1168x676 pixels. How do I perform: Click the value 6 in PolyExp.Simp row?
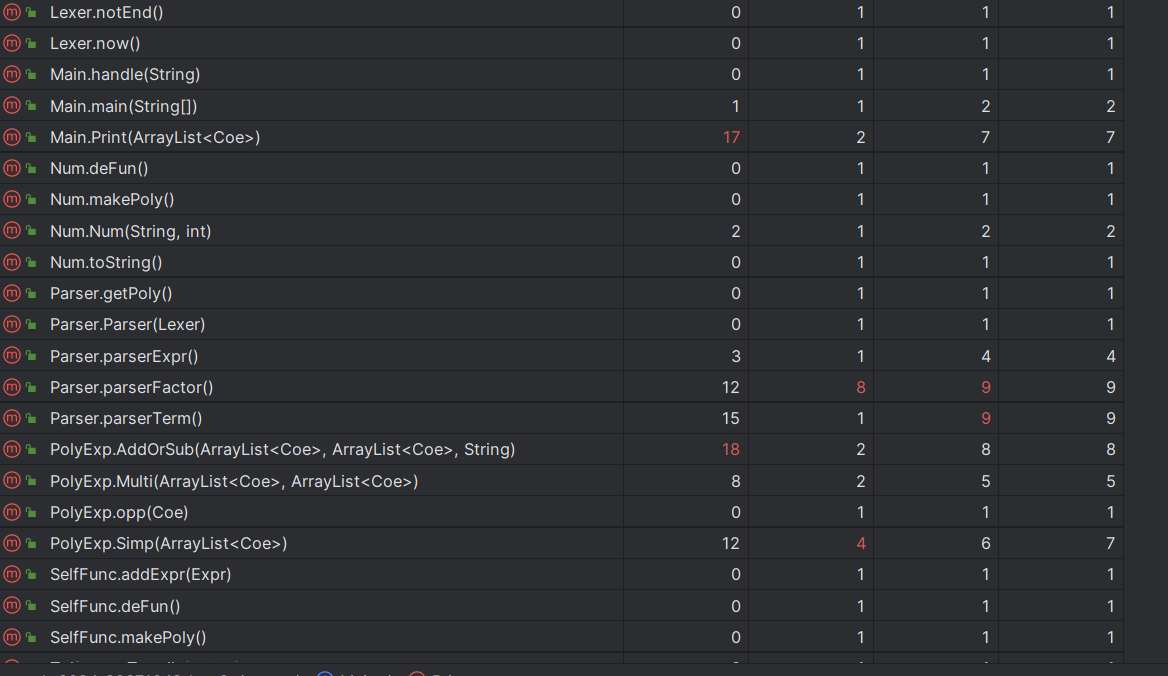point(986,544)
